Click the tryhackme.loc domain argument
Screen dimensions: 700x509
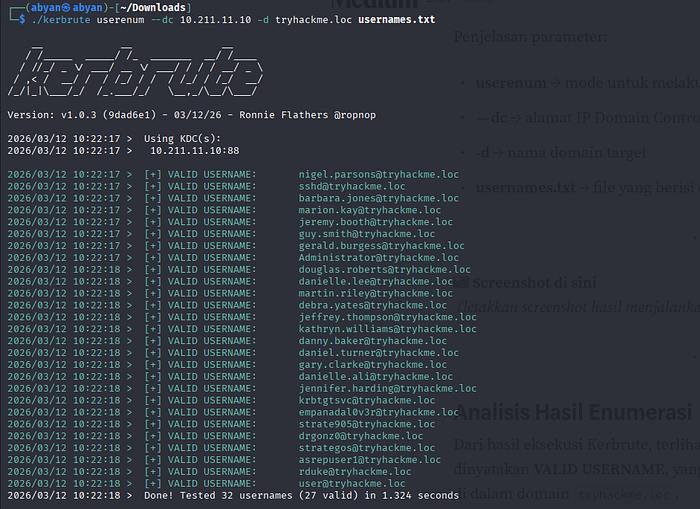[x=313, y=20]
